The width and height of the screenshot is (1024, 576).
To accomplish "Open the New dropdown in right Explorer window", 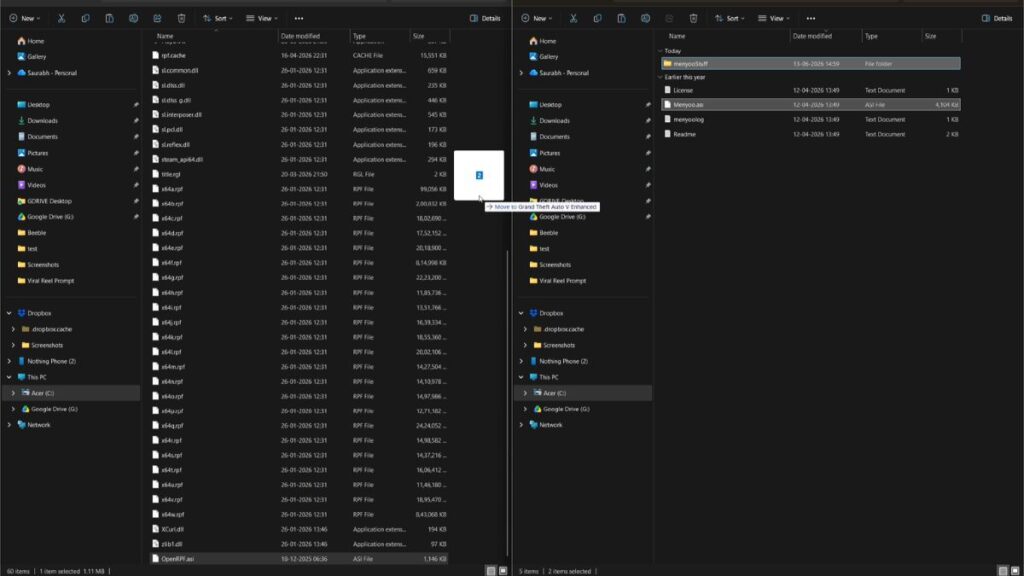I will pyautogui.click(x=536, y=18).
